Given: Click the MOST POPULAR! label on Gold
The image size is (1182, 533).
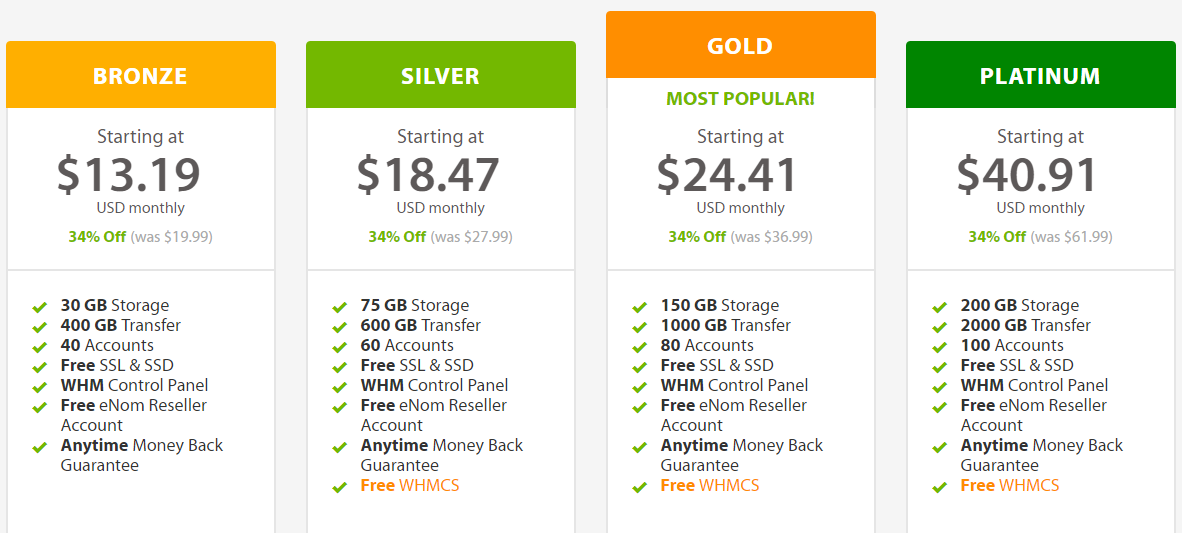Looking at the screenshot, I should click(740, 99).
